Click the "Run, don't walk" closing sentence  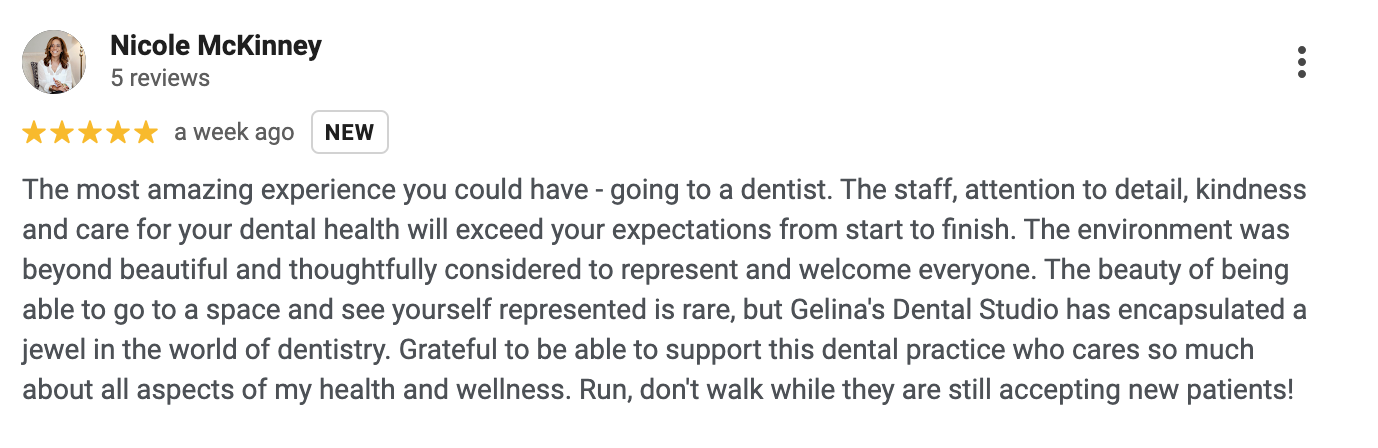(x=938, y=390)
